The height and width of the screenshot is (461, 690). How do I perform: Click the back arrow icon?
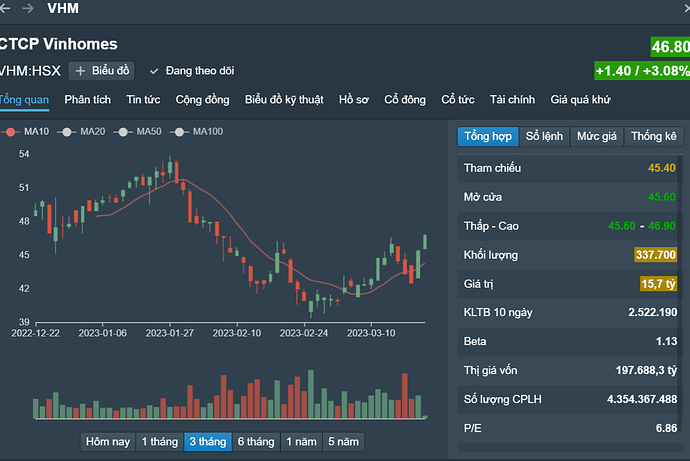5,8
